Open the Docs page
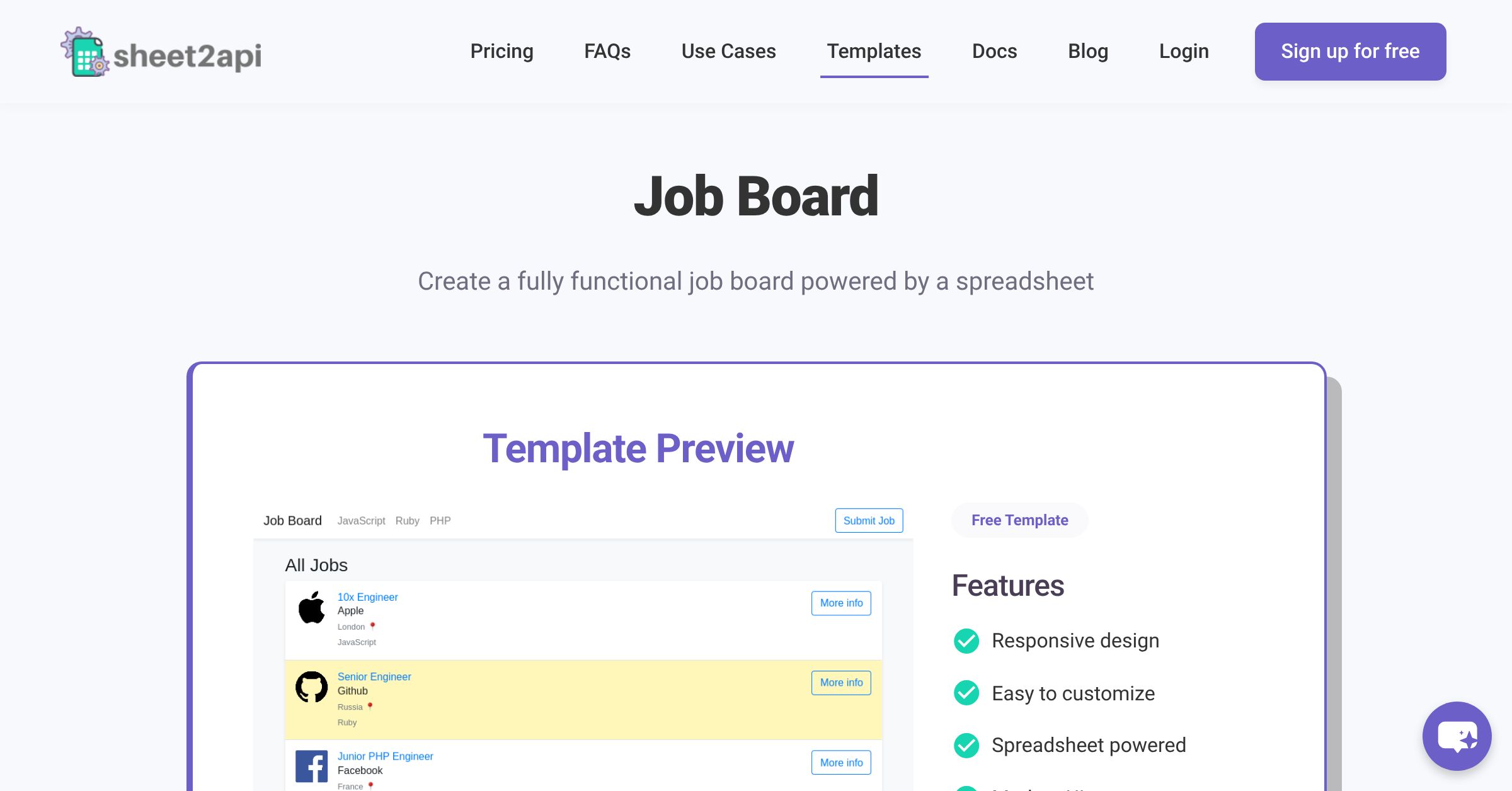The image size is (1512, 791). coord(994,52)
